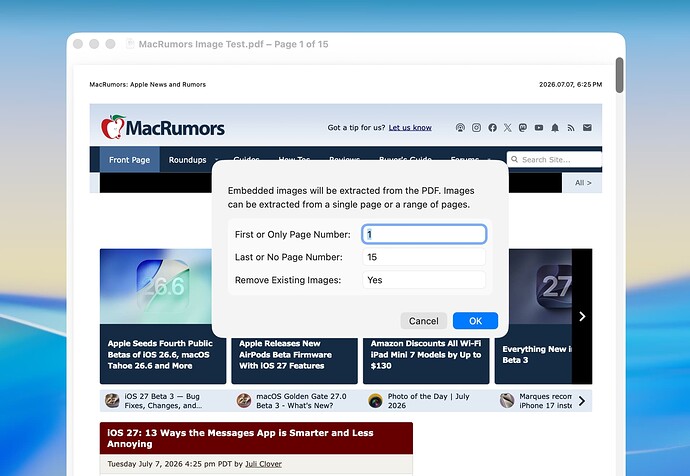The height and width of the screenshot is (476, 690).
Task: Click the next arrow on the featured carousel
Action: click(582, 316)
